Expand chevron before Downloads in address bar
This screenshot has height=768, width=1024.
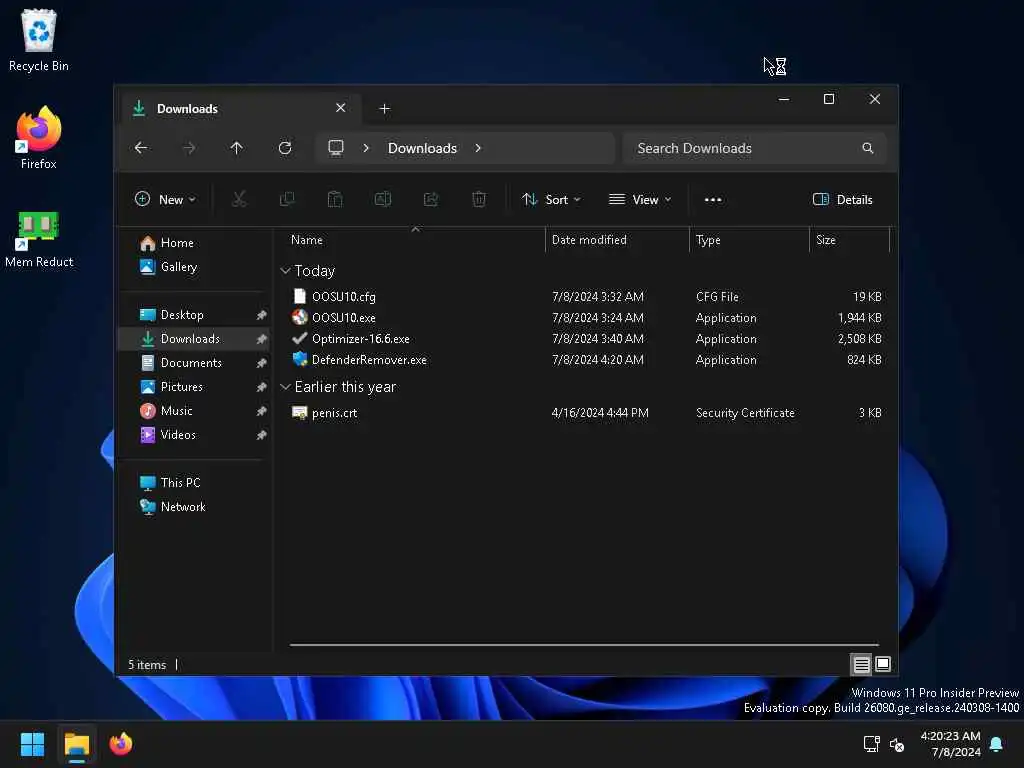click(x=366, y=148)
